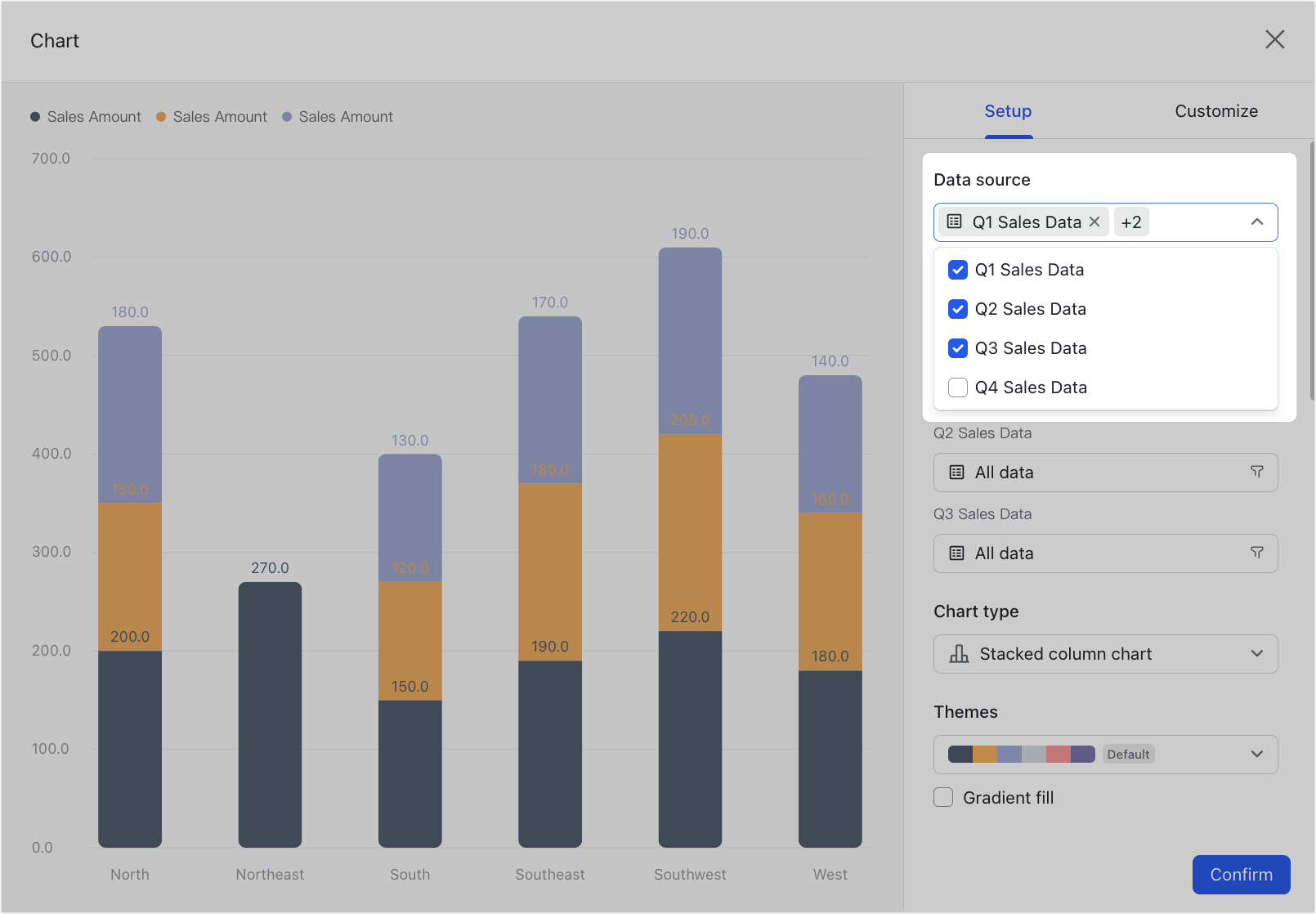Screen dimensions: 1316x914
Task: Click the table icon in the Q1 Sales Data chip
Action: 955,222
